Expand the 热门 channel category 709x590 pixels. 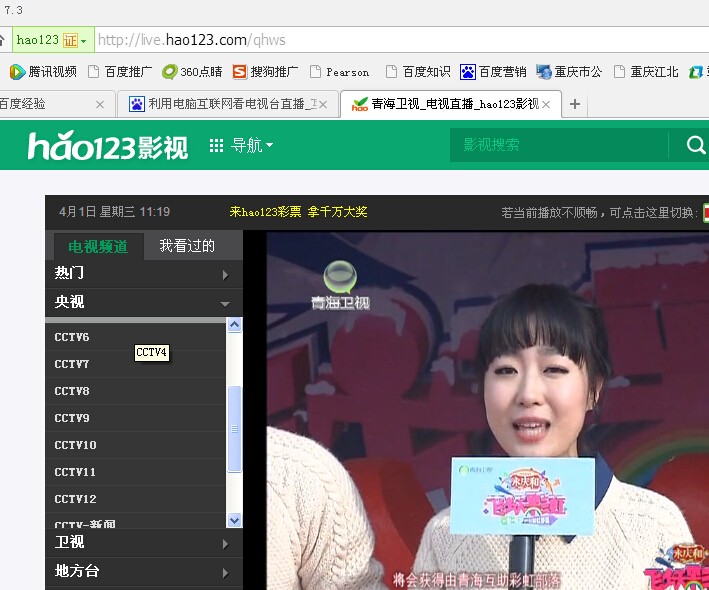coord(143,274)
